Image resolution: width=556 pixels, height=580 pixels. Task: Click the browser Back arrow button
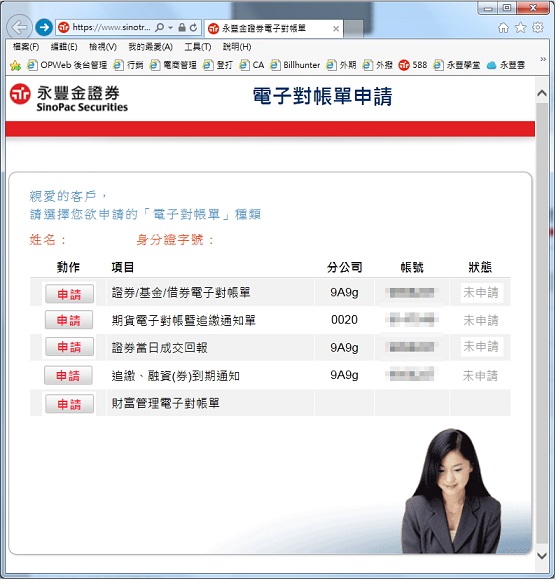point(19,27)
